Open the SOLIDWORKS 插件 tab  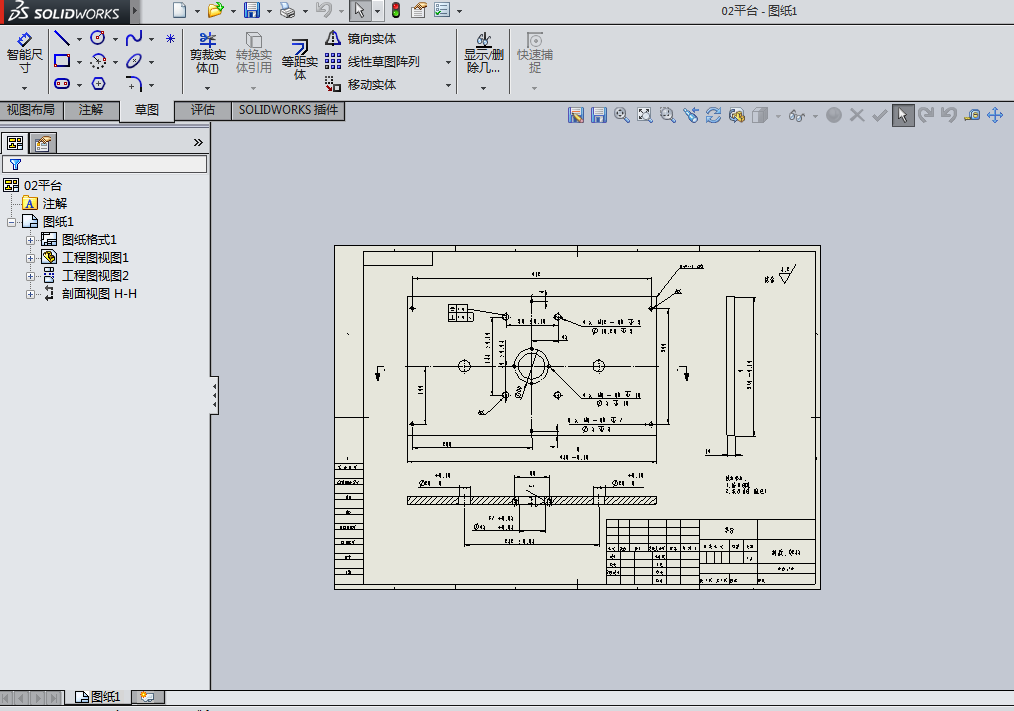[x=288, y=110]
